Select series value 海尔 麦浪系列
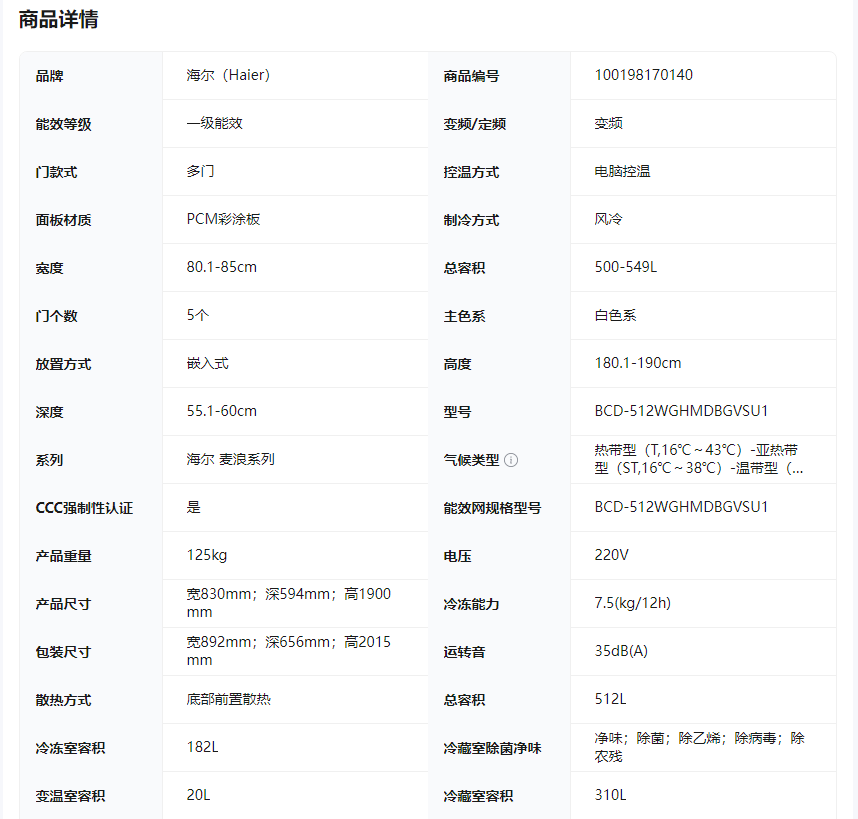 230,459
